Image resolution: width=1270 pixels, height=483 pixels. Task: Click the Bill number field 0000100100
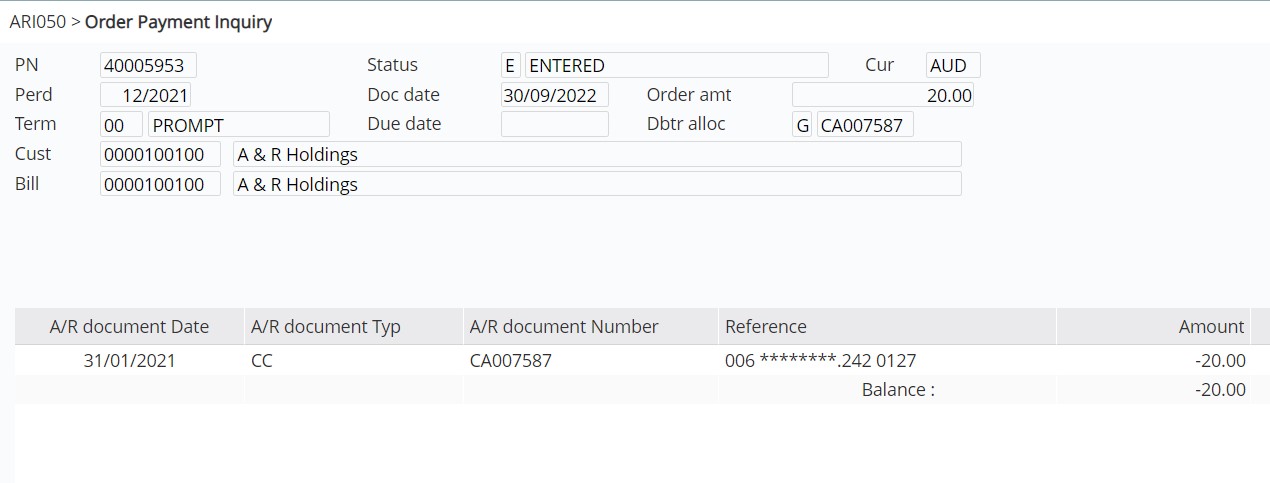[160, 185]
